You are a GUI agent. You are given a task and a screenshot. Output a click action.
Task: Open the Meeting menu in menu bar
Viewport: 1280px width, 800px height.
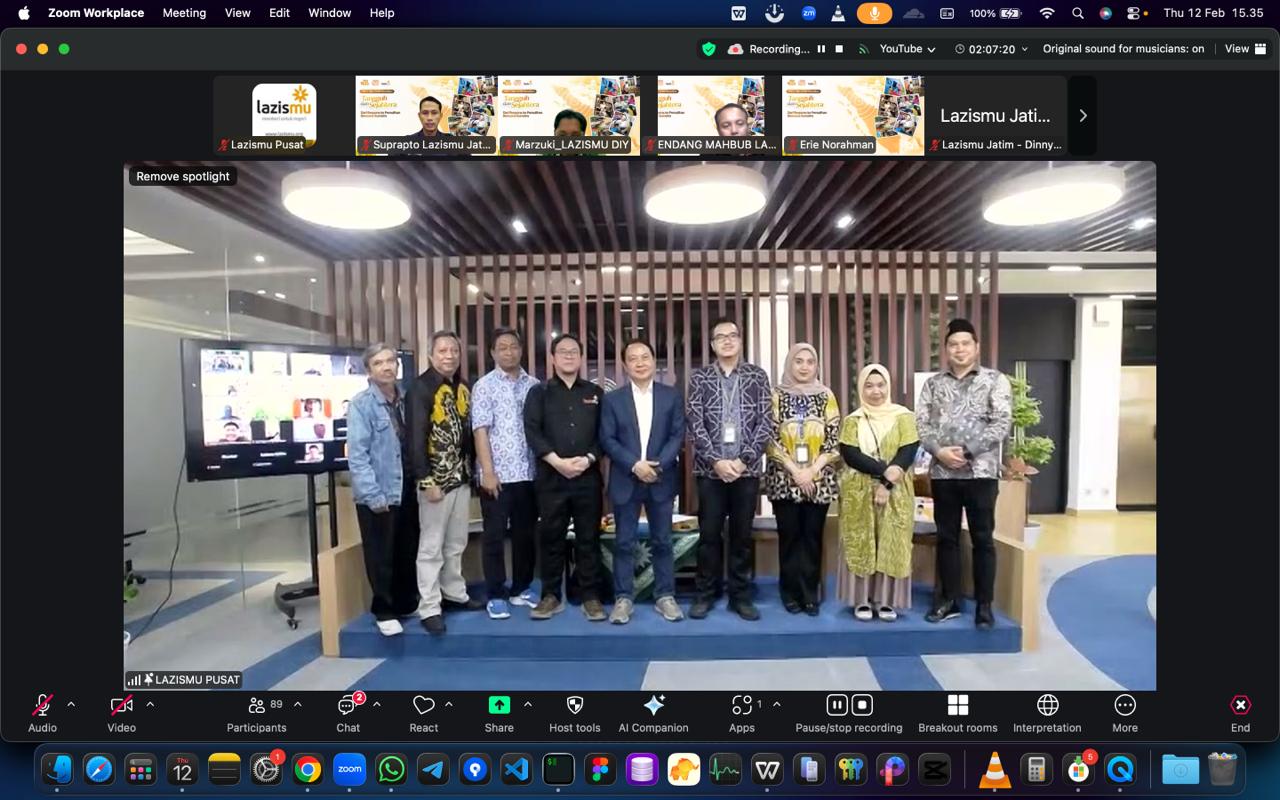point(184,13)
